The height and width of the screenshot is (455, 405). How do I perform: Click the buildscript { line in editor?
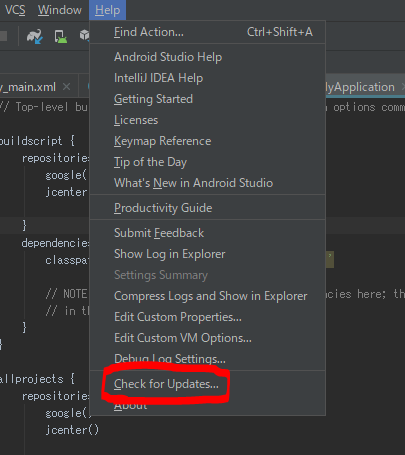pyautogui.click(x=37, y=141)
